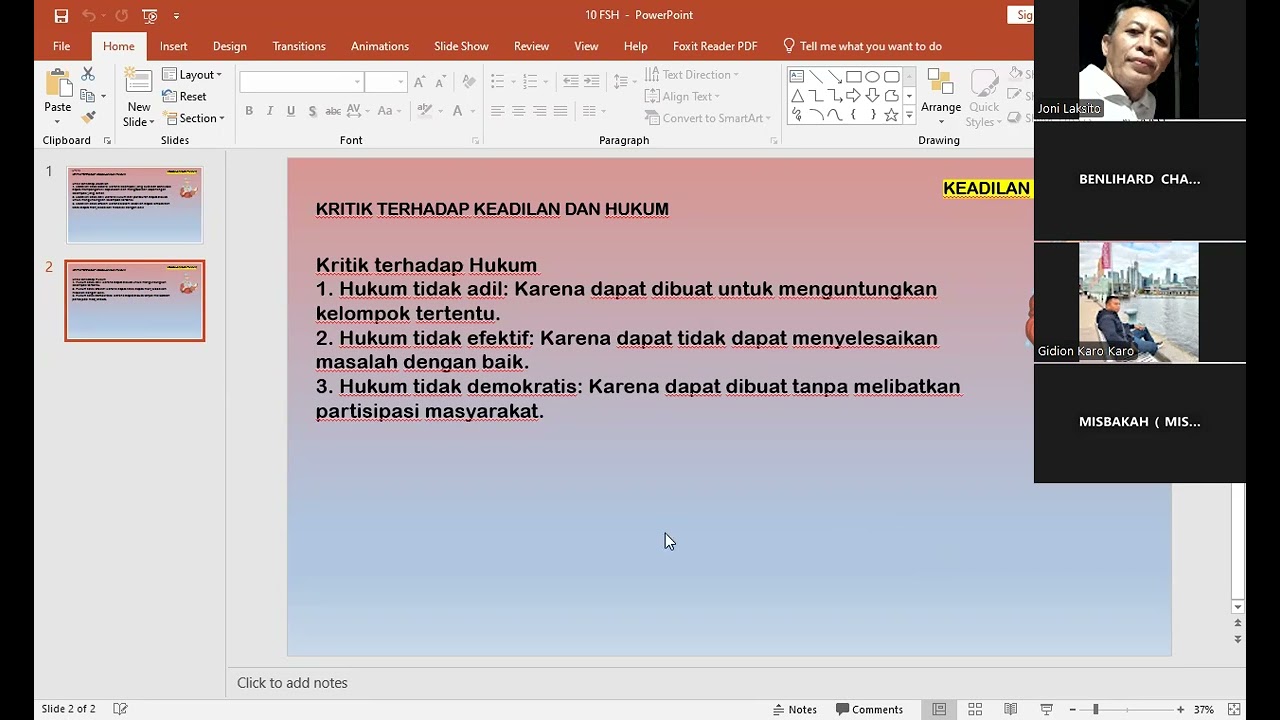Switch to Slide Sorter view

pos(975,709)
